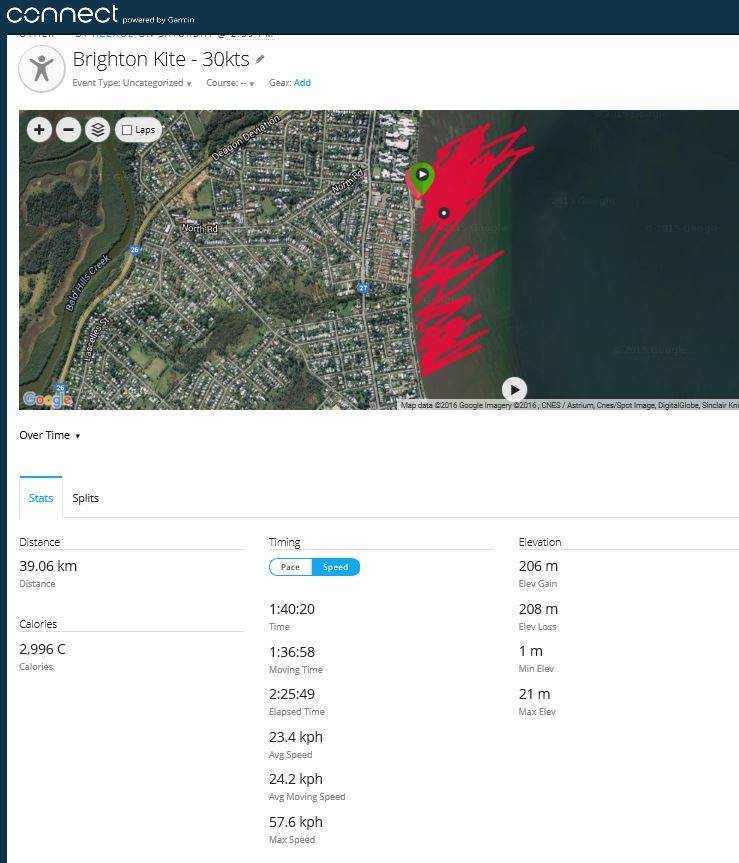
Task: Click the activity type person icon
Action: [41, 67]
